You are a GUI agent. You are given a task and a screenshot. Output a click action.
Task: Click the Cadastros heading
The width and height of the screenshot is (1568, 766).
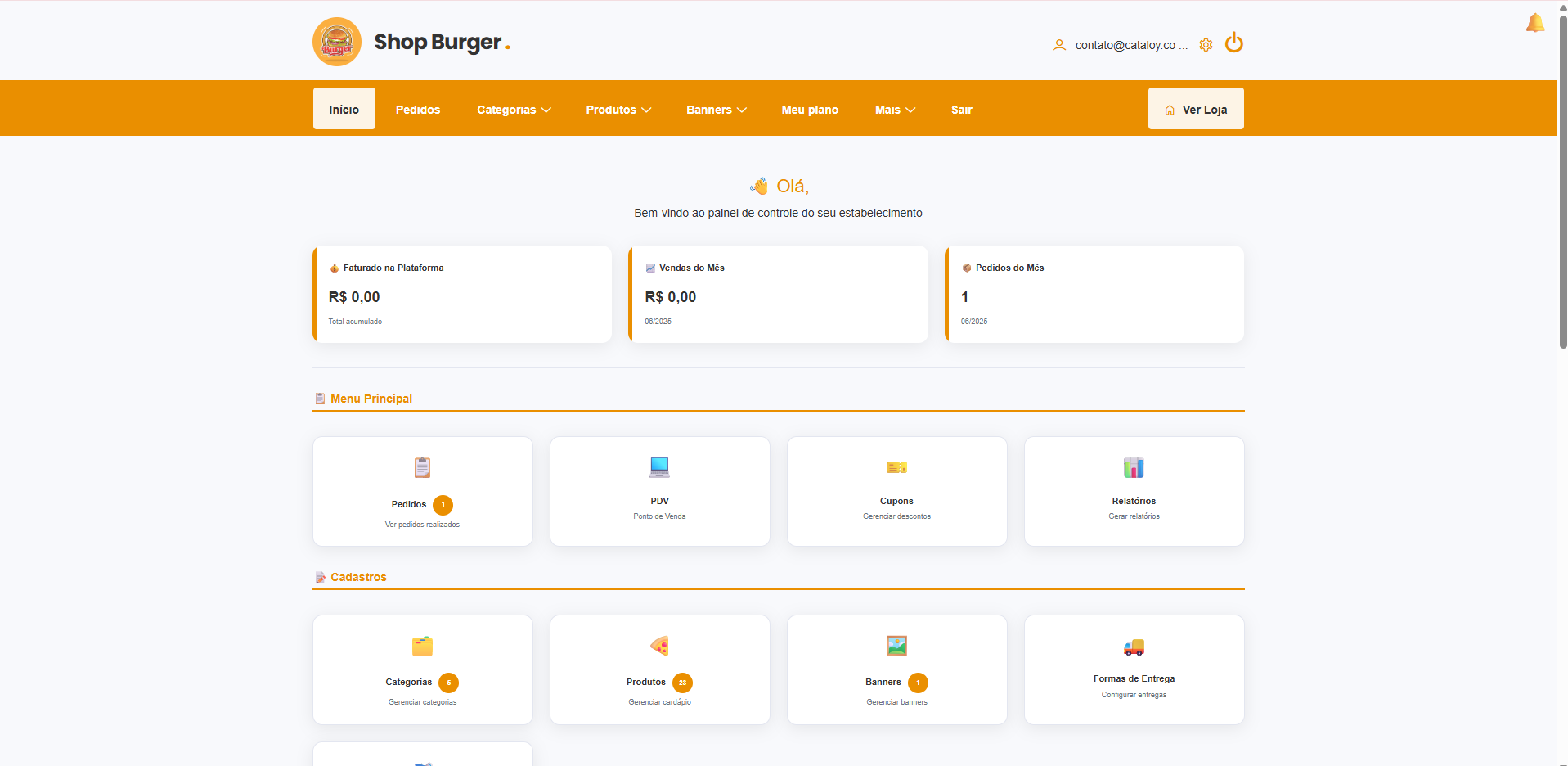click(x=358, y=577)
